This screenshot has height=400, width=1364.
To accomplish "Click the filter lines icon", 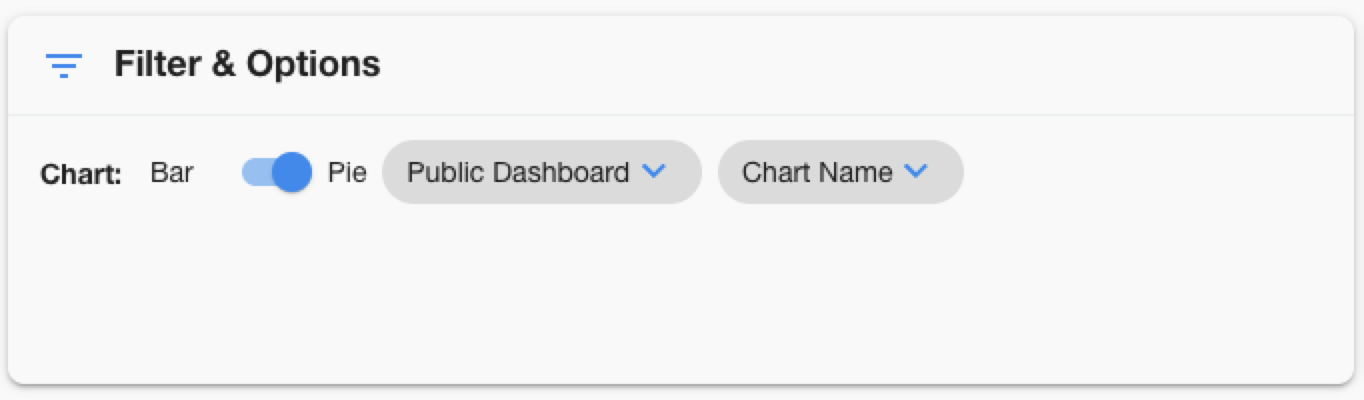I will (x=63, y=65).
